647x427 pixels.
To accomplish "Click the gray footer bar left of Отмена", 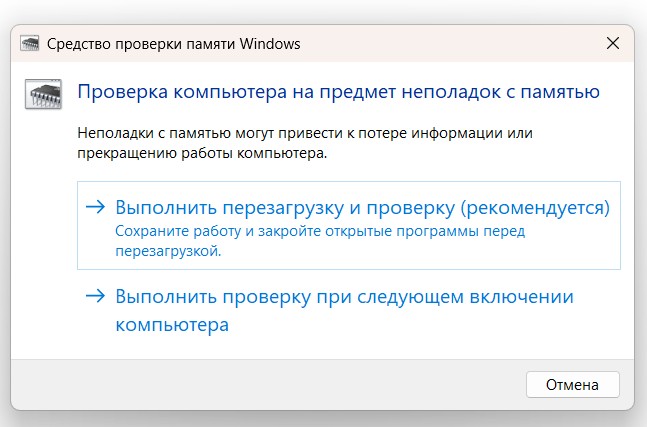I will point(268,385).
